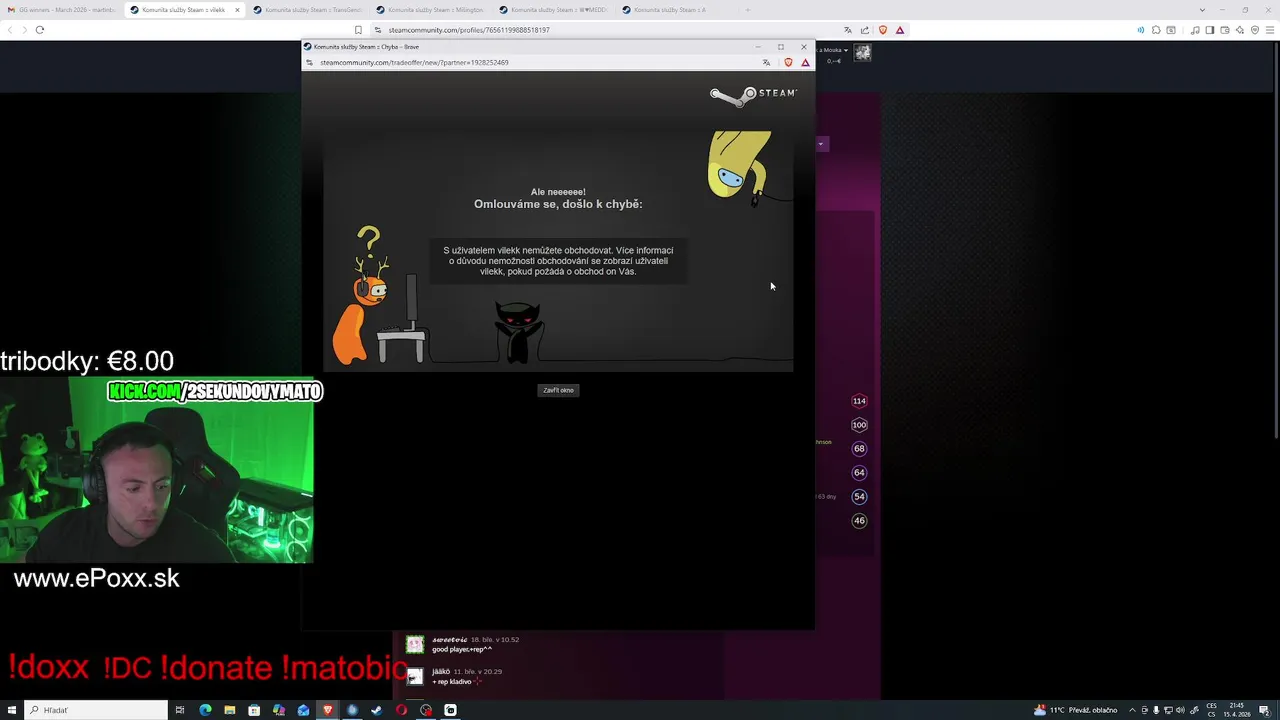1280x720 pixels.
Task: Click the Zavřít okno button in popup
Action: pyautogui.click(x=558, y=390)
